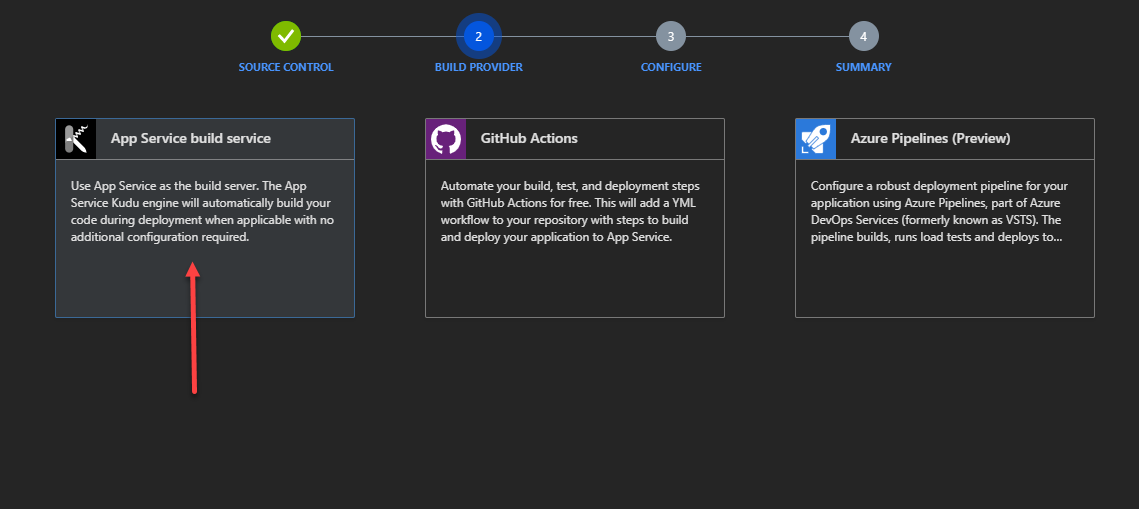Click the GitHub Octocat icon
The image size is (1139, 509).
click(445, 139)
